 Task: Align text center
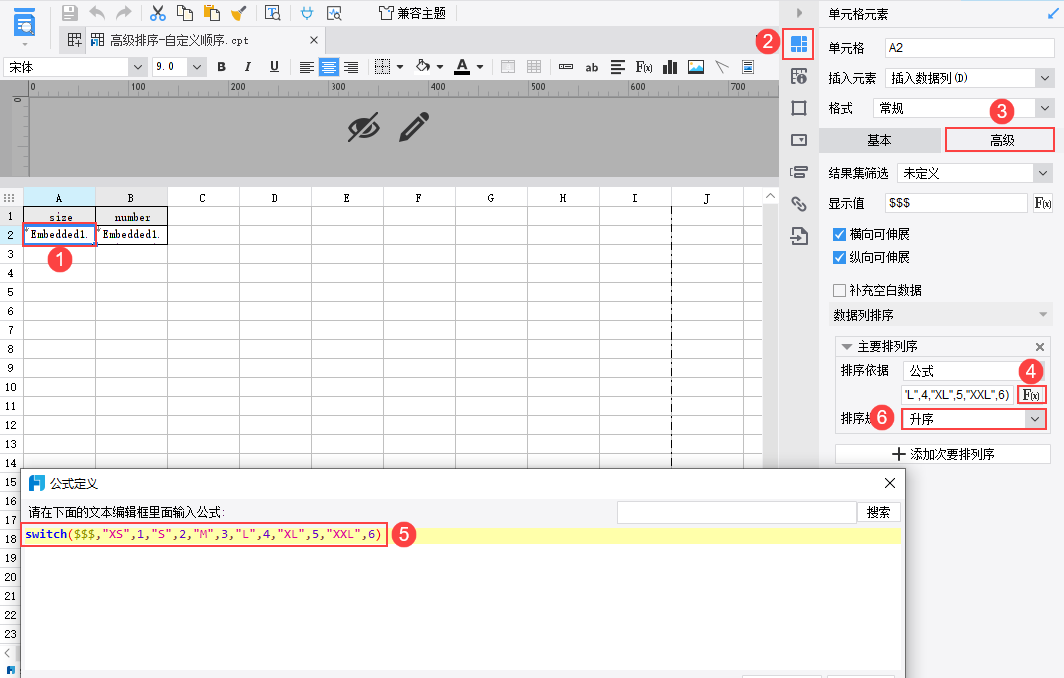tap(329, 67)
